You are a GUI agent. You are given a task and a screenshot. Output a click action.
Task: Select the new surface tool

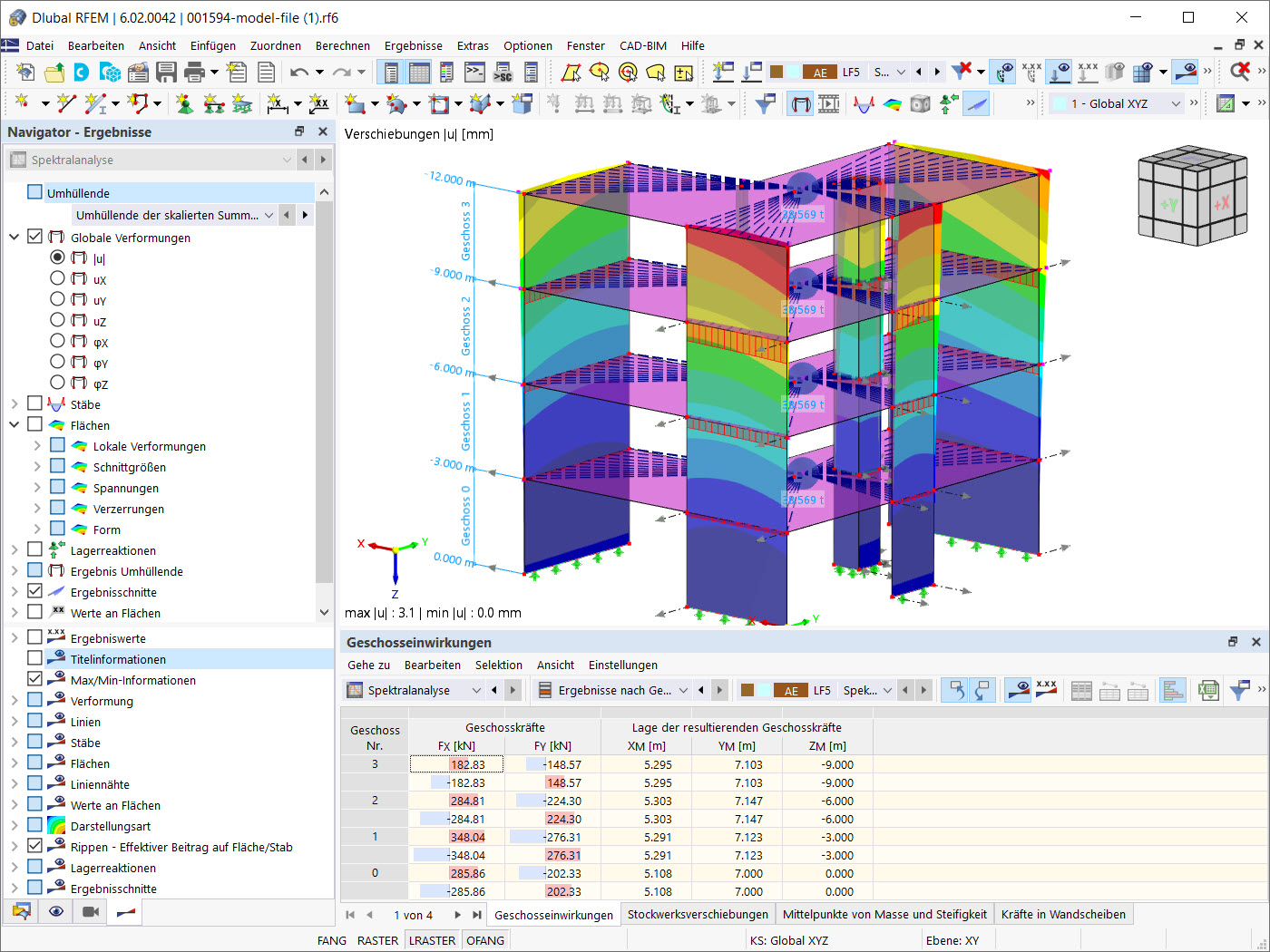pos(355,104)
